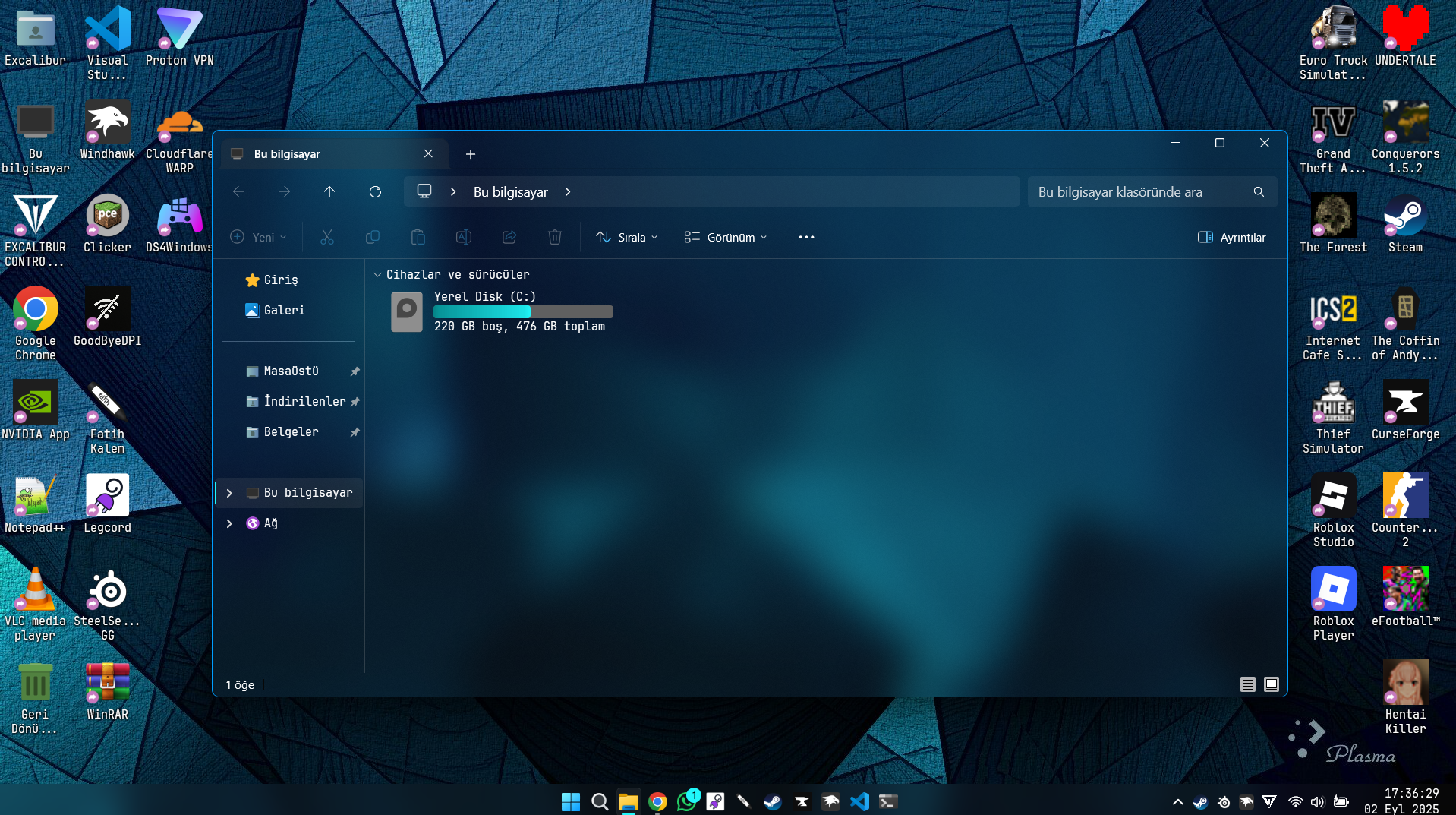The width and height of the screenshot is (1456, 815).
Task: Open Cloudflare WARP desktop icon
Action: [x=179, y=137]
